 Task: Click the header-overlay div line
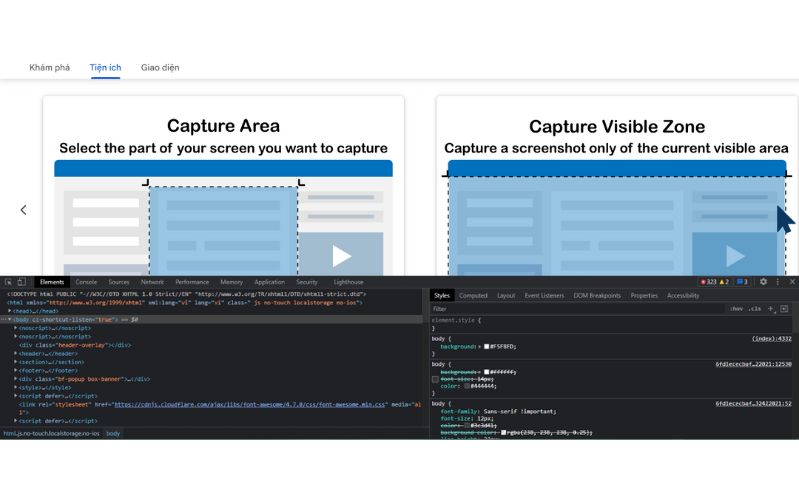pos(75,345)
